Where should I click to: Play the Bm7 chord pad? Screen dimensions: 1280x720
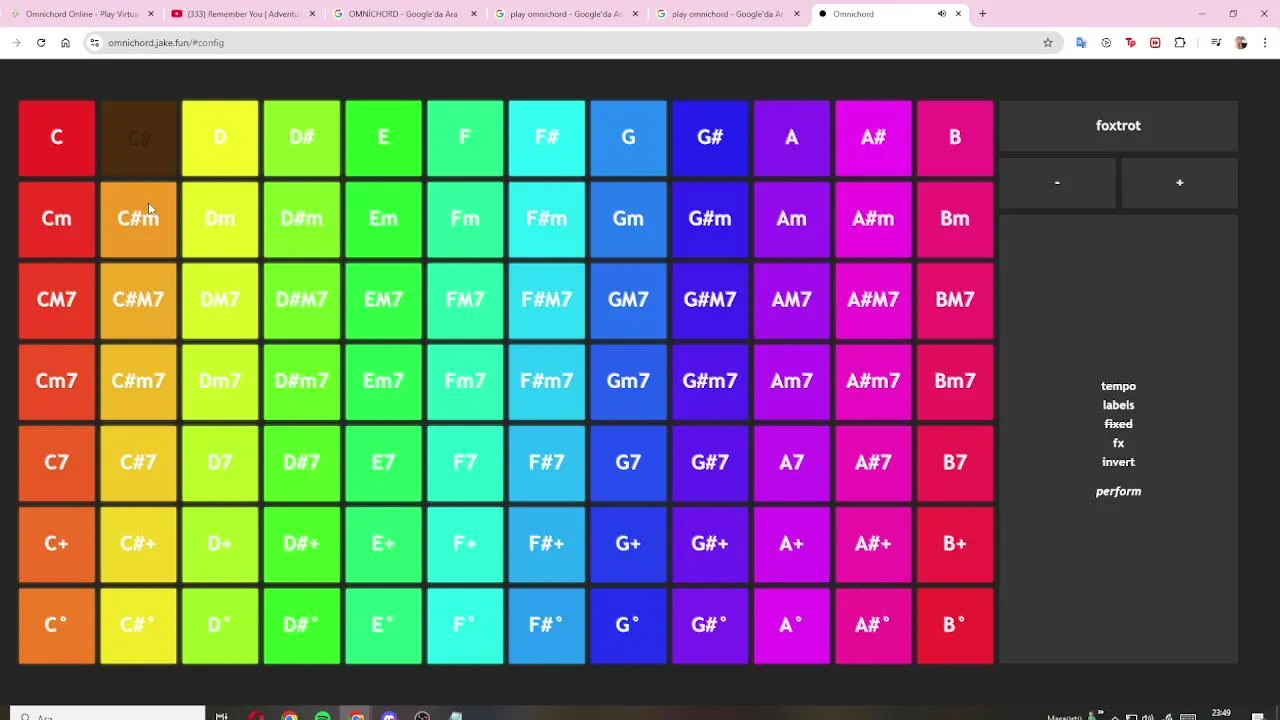(x=955, y=381)
